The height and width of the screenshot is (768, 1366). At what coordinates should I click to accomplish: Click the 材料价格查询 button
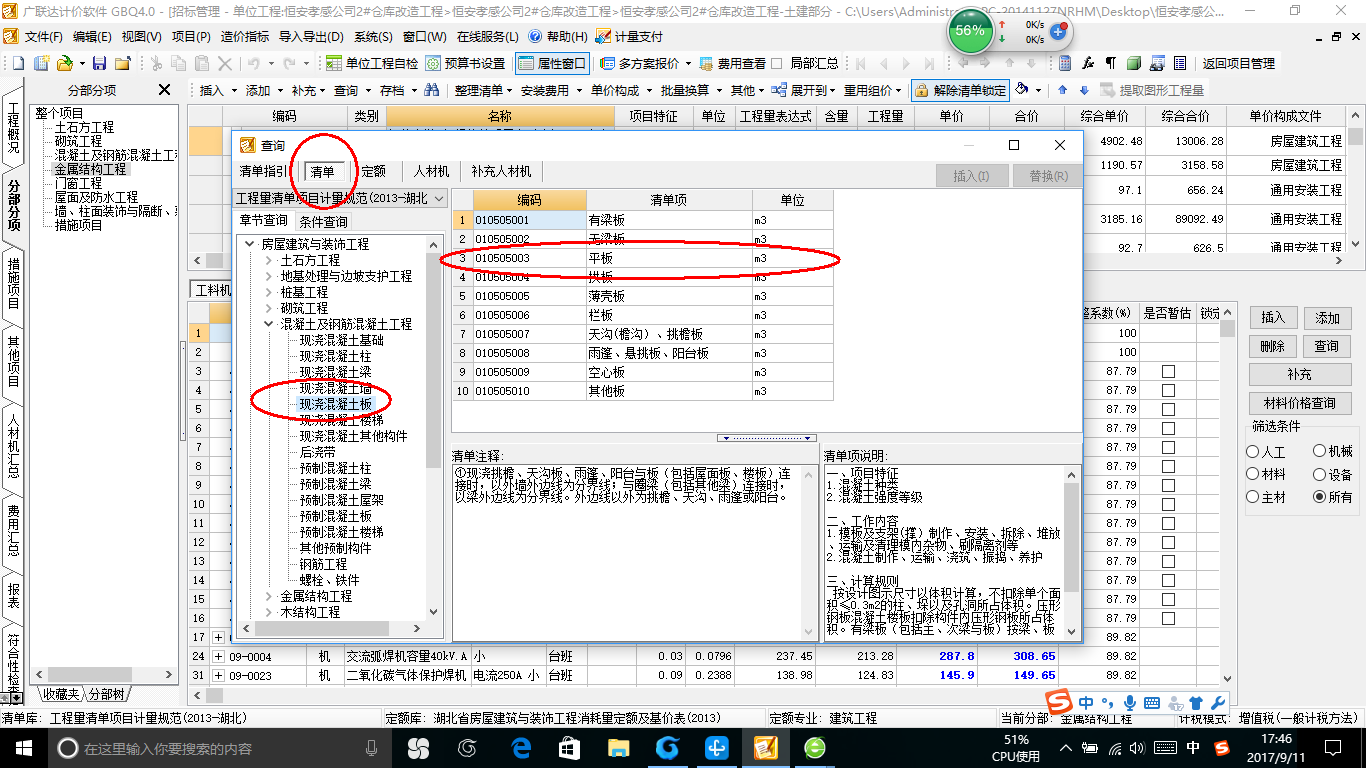click(x=1299, y=403)
